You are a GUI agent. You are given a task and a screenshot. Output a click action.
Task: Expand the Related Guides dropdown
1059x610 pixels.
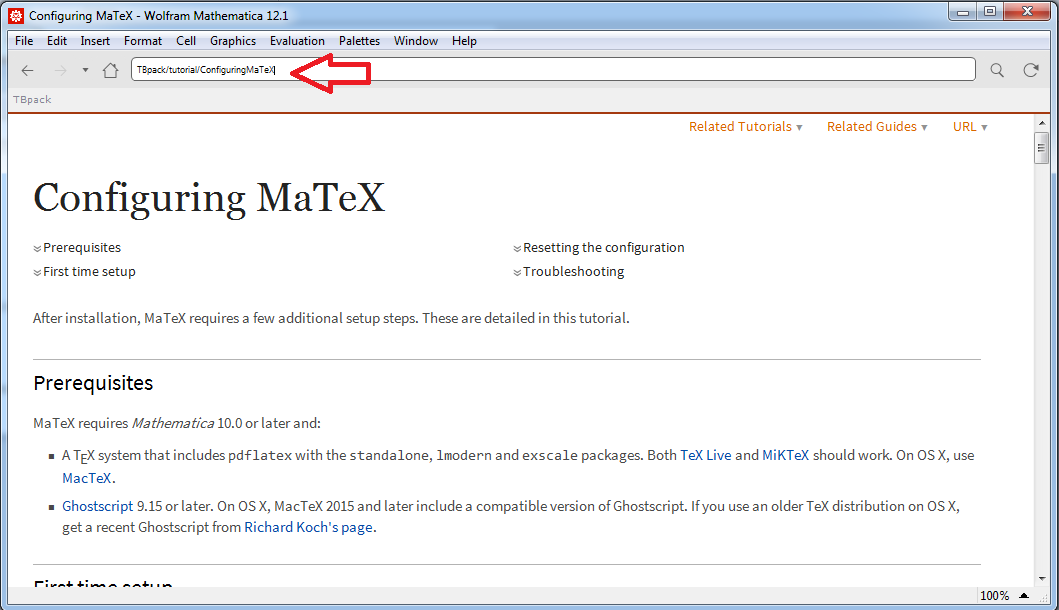pyautogui.click(x=877, y=127)
